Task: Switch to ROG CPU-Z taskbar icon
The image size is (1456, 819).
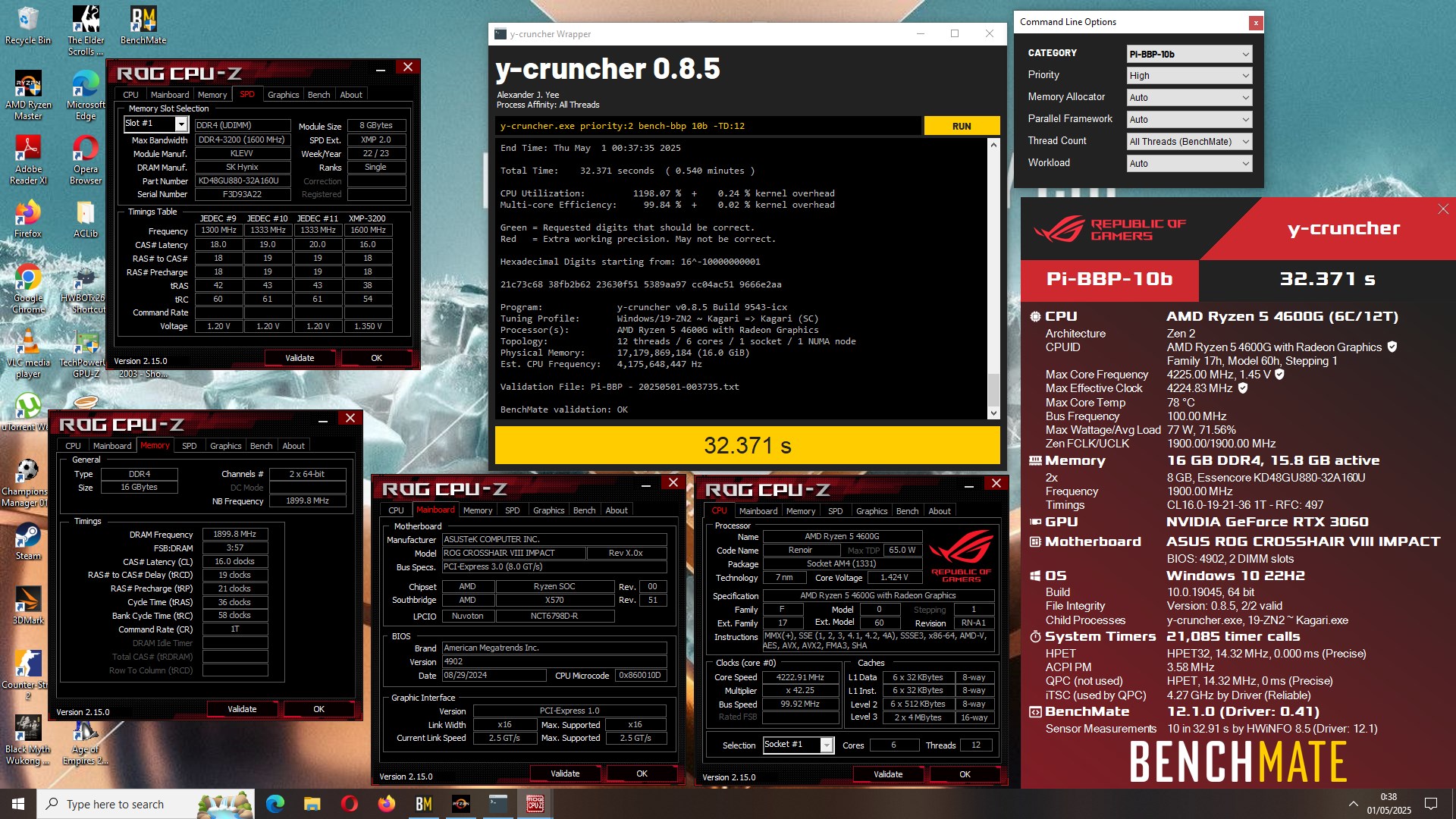Action: tap(535, 804)
